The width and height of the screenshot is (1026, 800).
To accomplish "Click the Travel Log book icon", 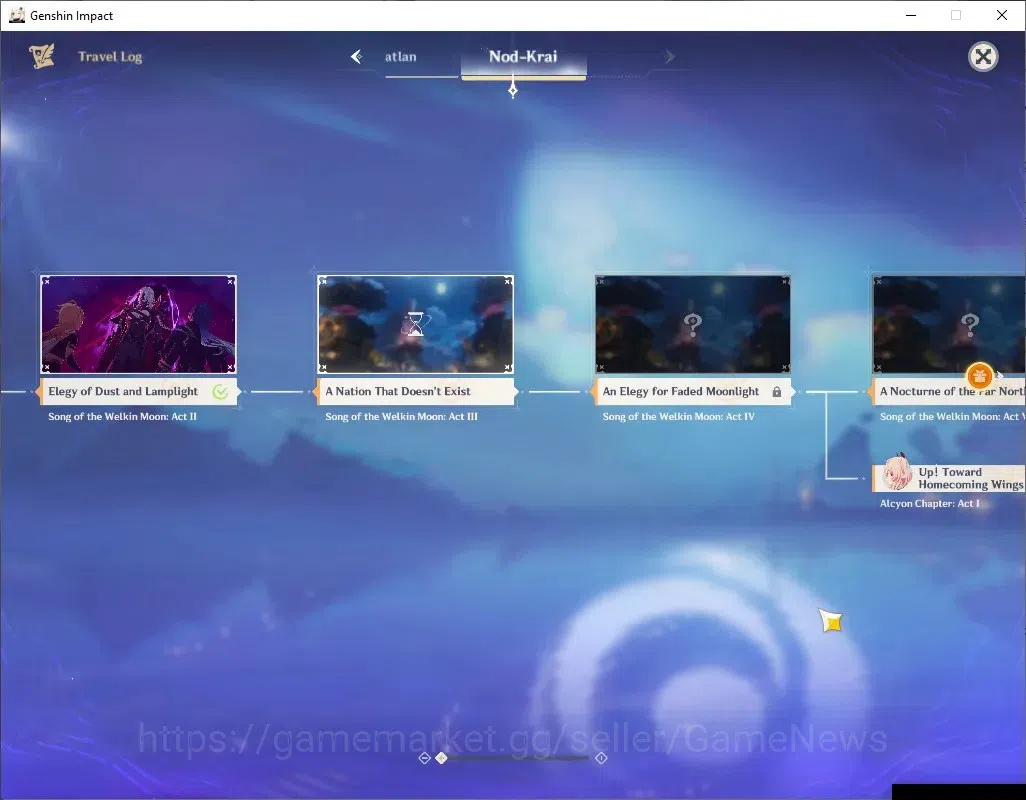I will click(42, 56).
